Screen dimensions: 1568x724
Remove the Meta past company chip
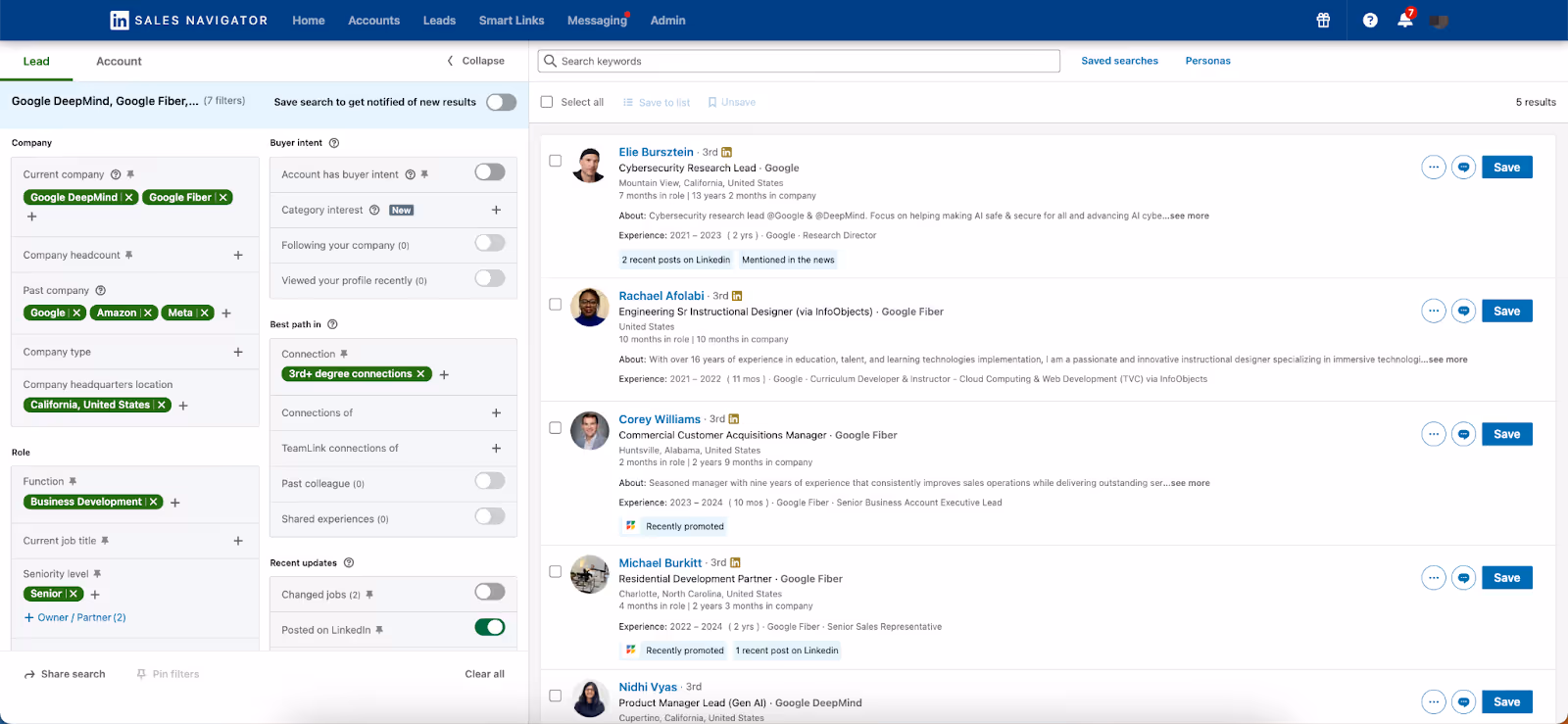pyautogui.click(x=205, y=314)
